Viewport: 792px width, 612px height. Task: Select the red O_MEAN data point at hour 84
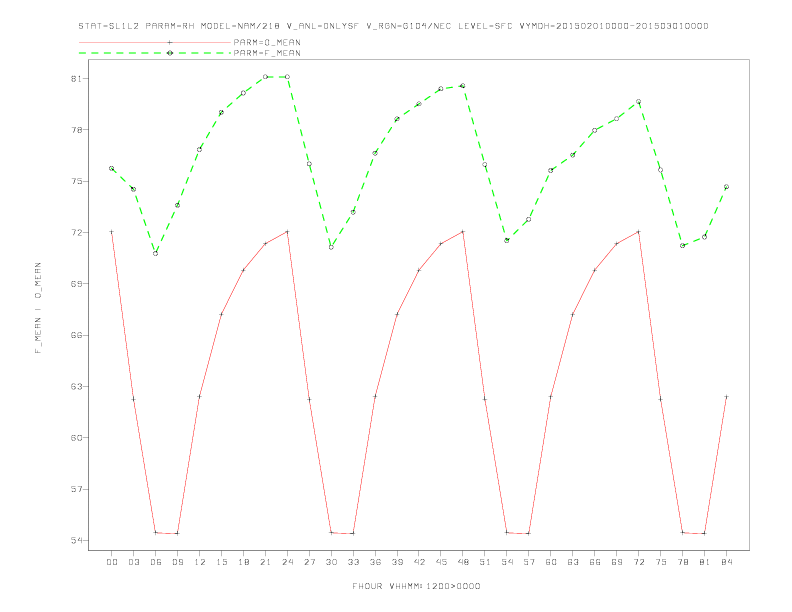pos(726,397)
